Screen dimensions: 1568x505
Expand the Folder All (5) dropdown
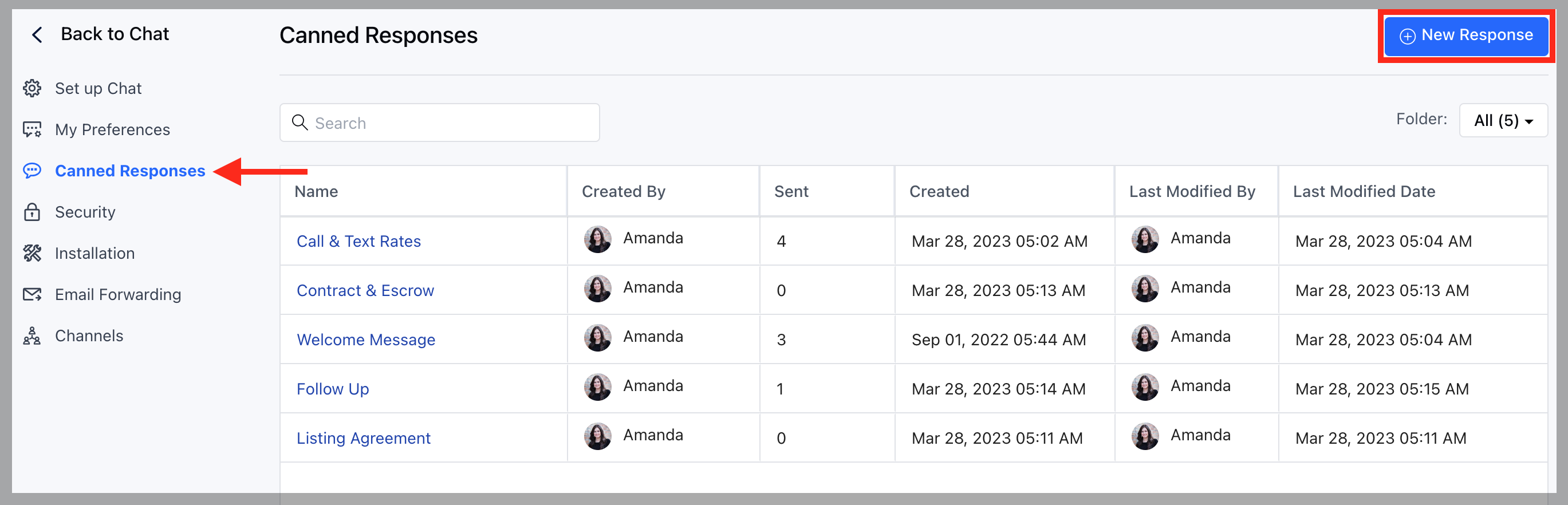click(x=1503, y=120)
